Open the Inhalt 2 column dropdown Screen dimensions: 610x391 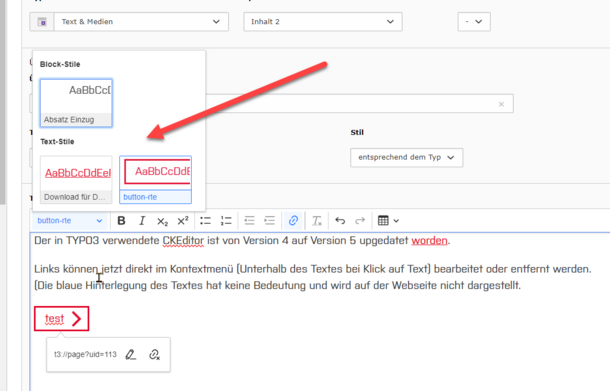(x=323, y=22)
